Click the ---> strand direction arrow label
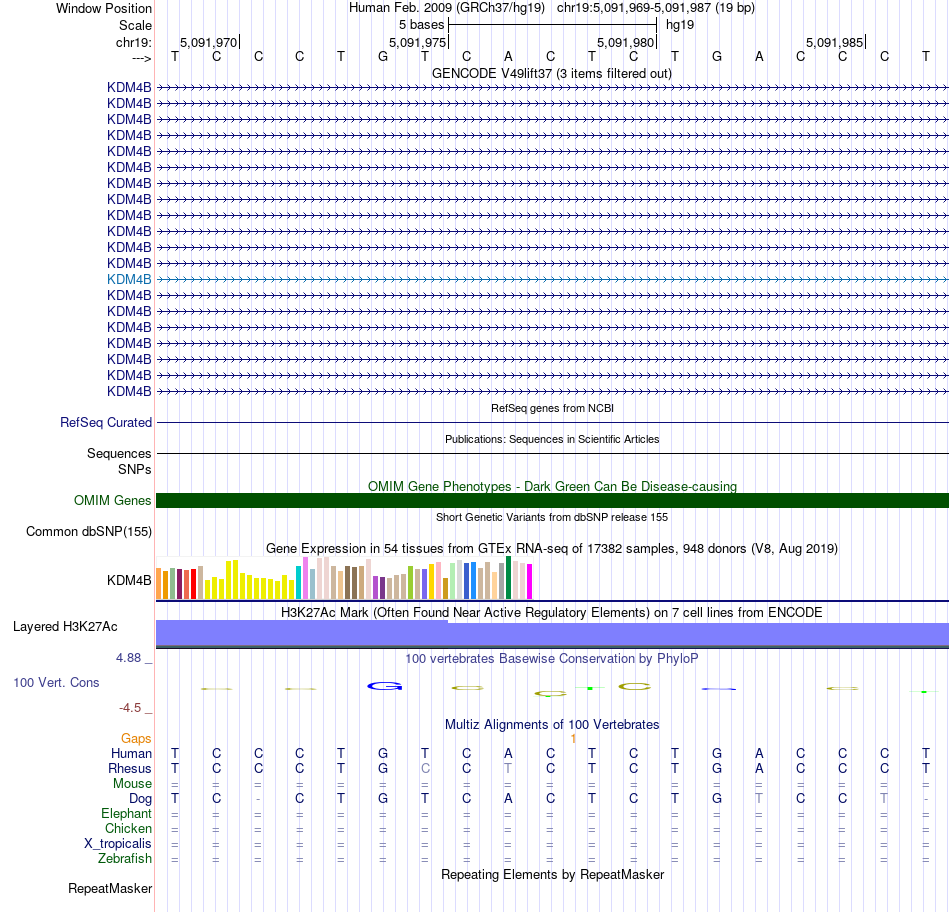The image size is (950, 912). click(141, 58)
